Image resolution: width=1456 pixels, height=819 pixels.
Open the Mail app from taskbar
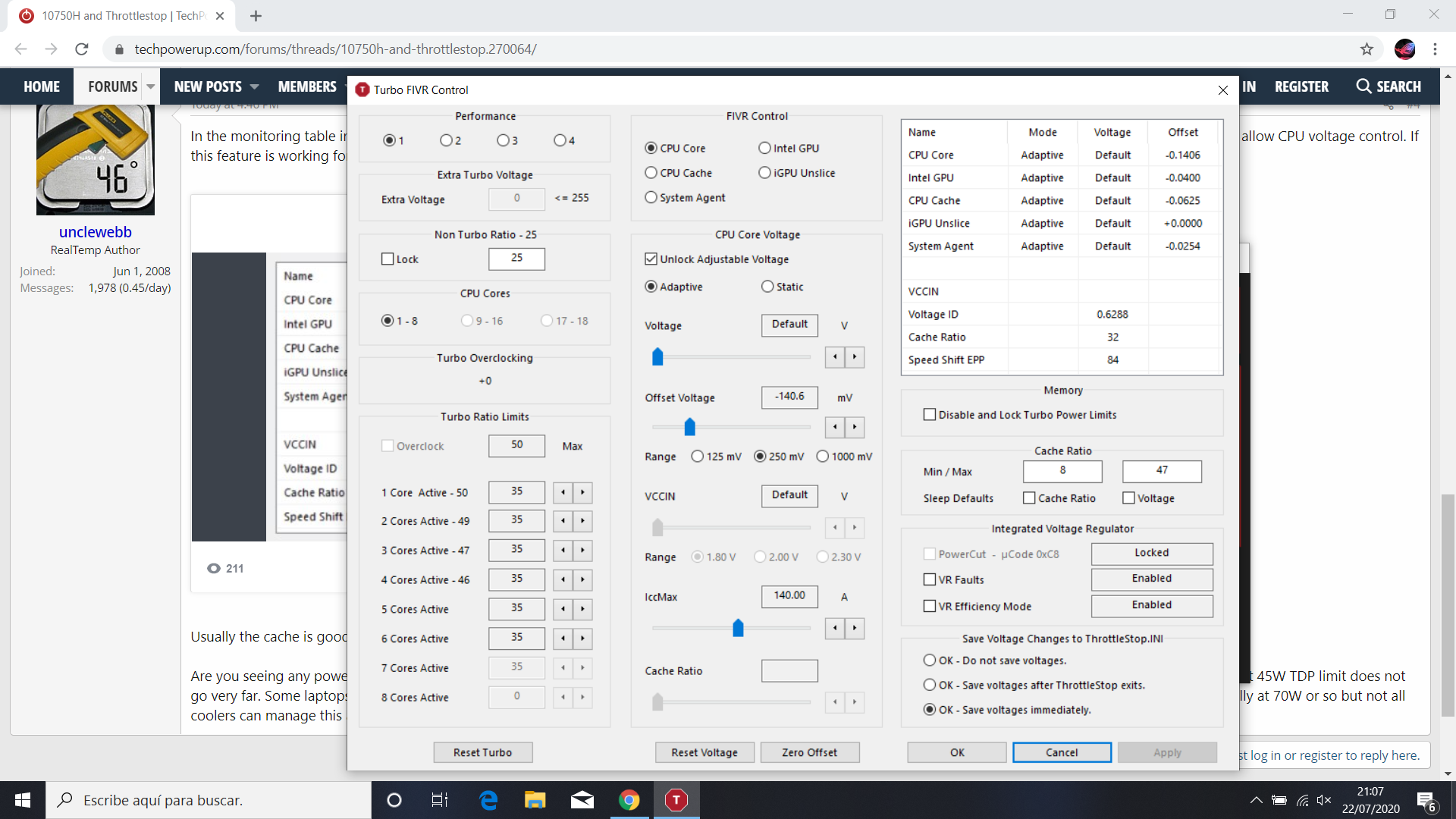(x=582, y=800)
